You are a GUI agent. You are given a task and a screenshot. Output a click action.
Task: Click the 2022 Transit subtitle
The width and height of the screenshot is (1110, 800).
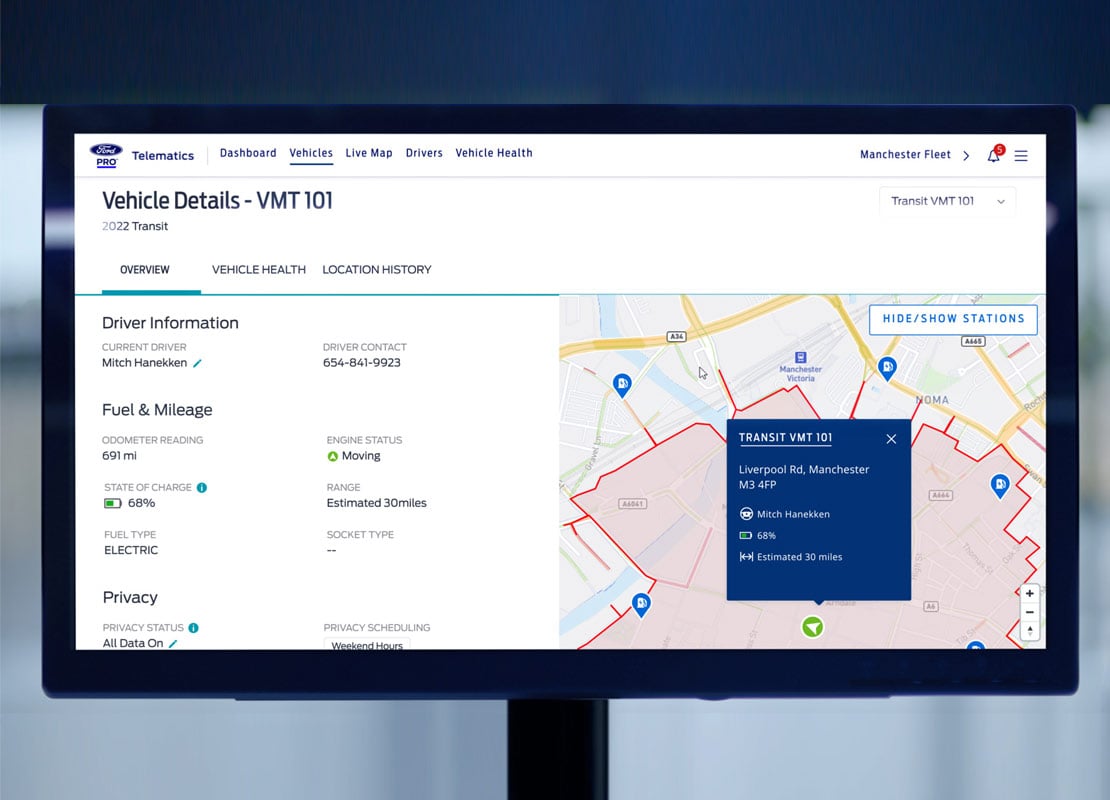(135, 227)
